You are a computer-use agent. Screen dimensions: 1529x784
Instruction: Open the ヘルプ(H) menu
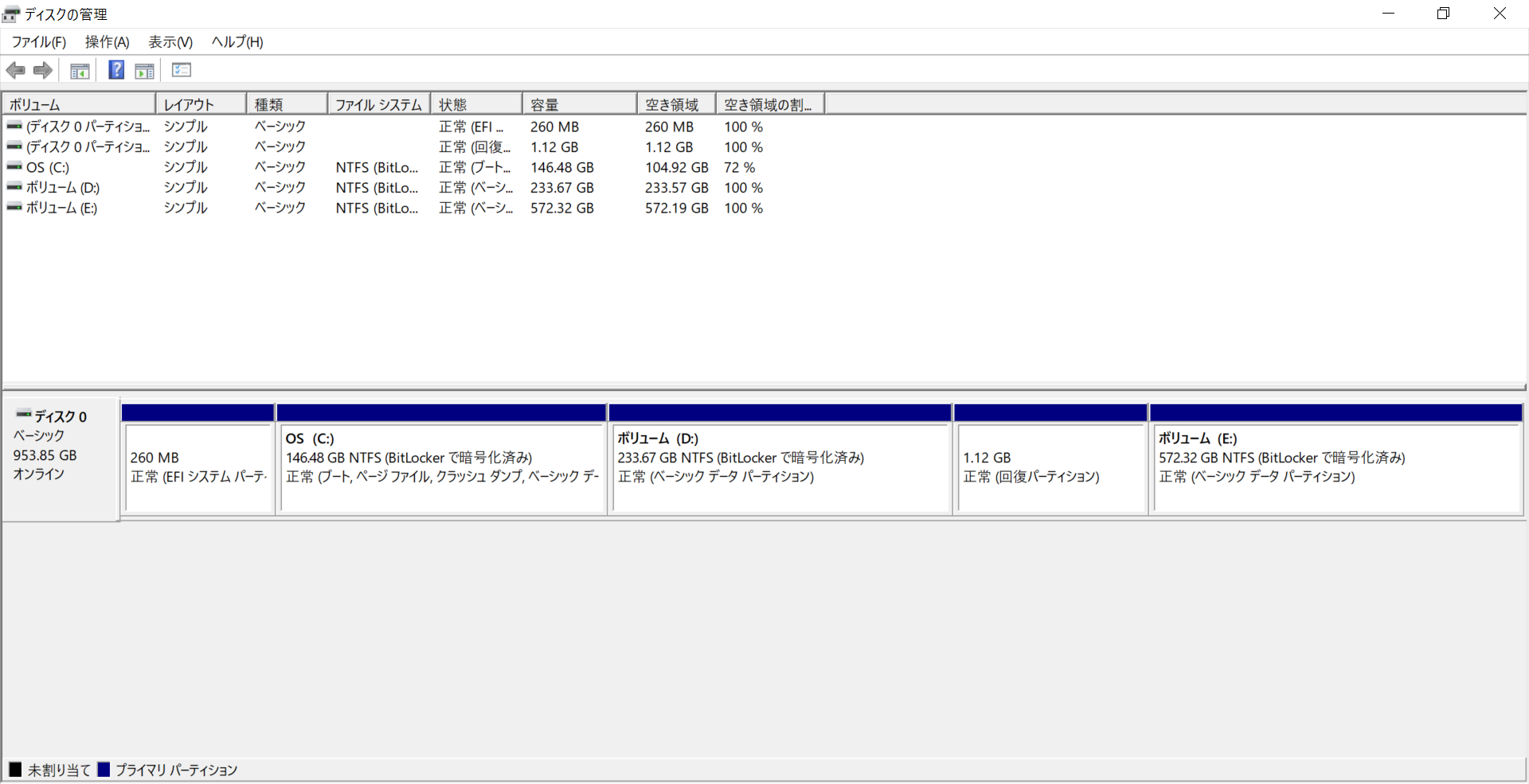click(x=237, y=42)
